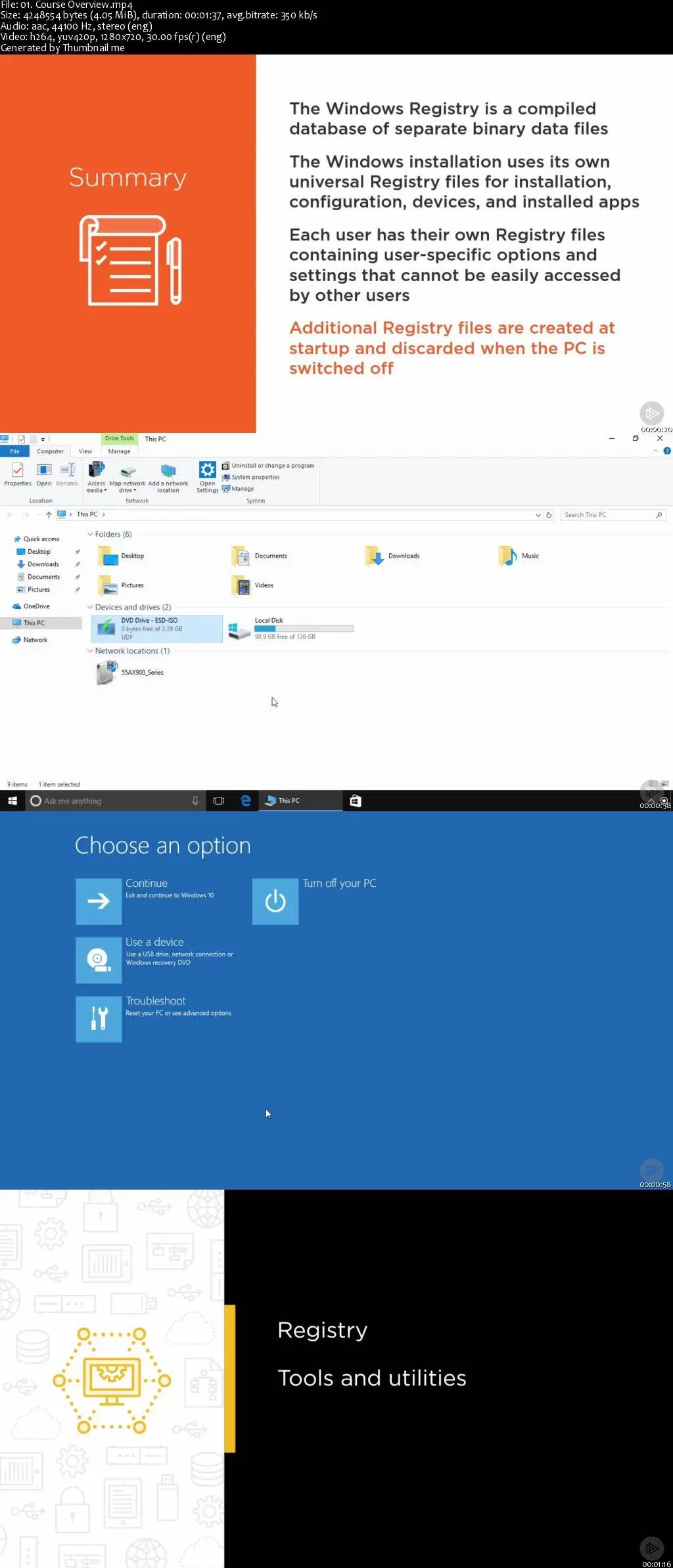The image size is (673, 1568).
Task: Click the Drive Tools contextual tab header
Action: 119,438
